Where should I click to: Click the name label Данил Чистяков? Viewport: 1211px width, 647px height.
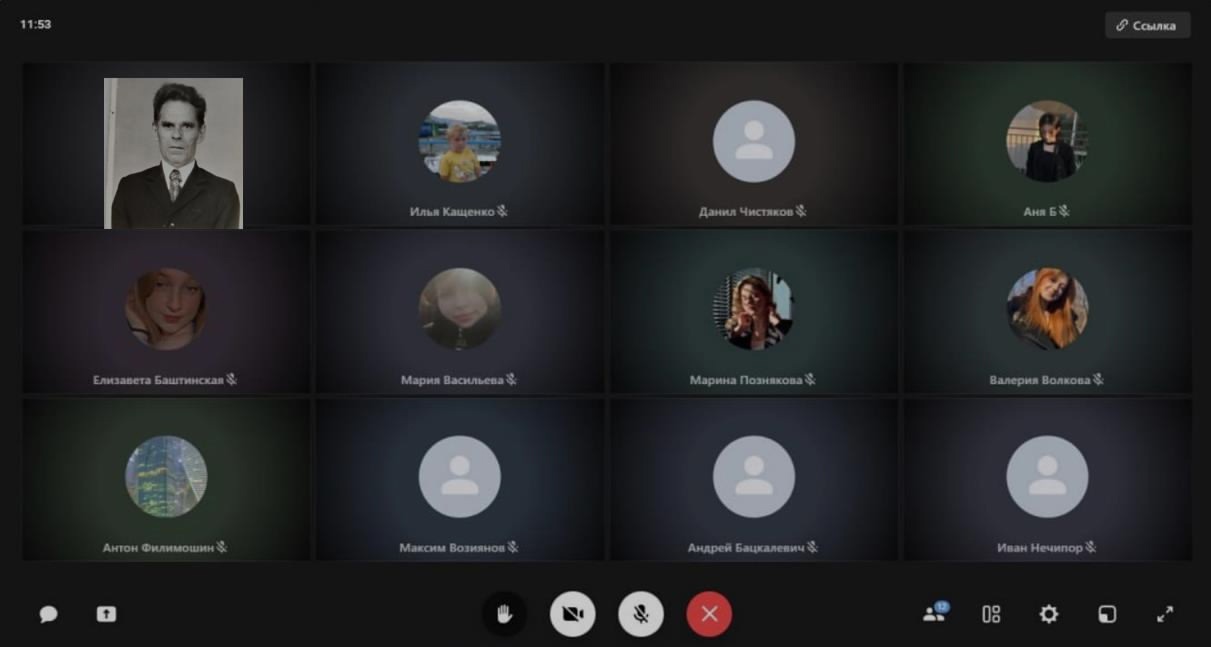coord(746,212)
